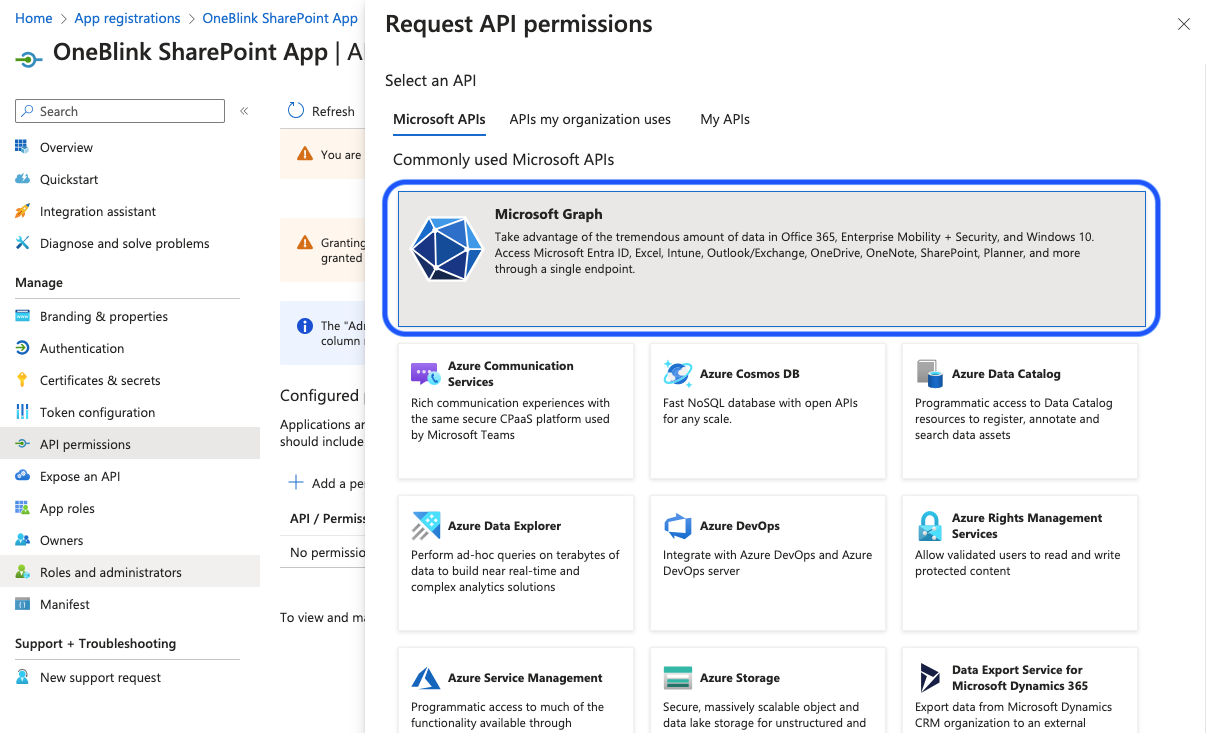Click the Expose an API cloud icon

[22, 476]
